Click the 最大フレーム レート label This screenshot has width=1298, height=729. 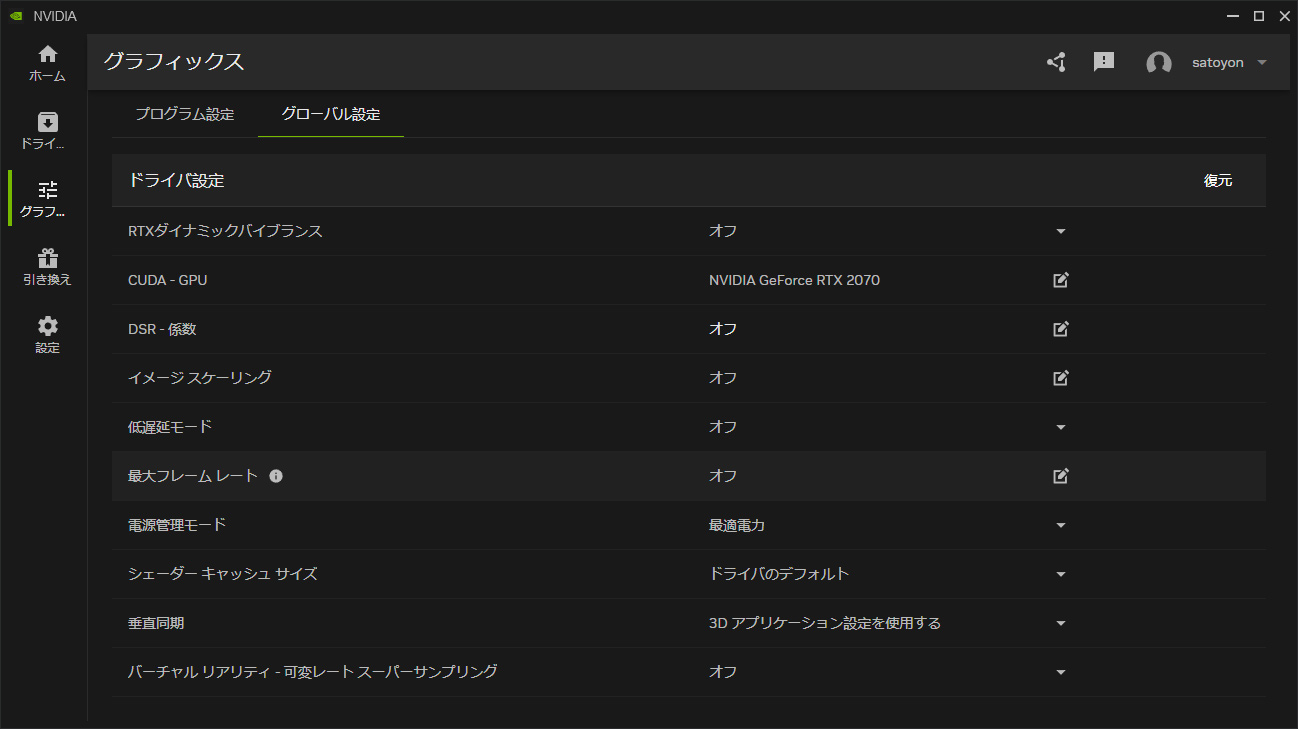(194, 476)
